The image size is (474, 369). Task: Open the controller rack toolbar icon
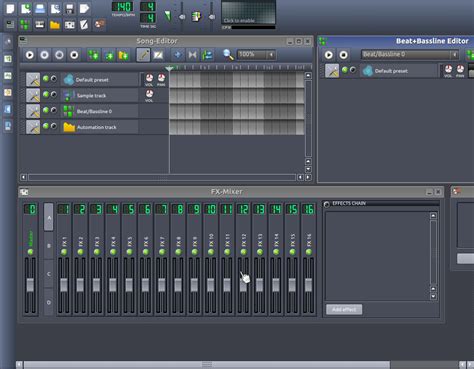coord(99,24)
